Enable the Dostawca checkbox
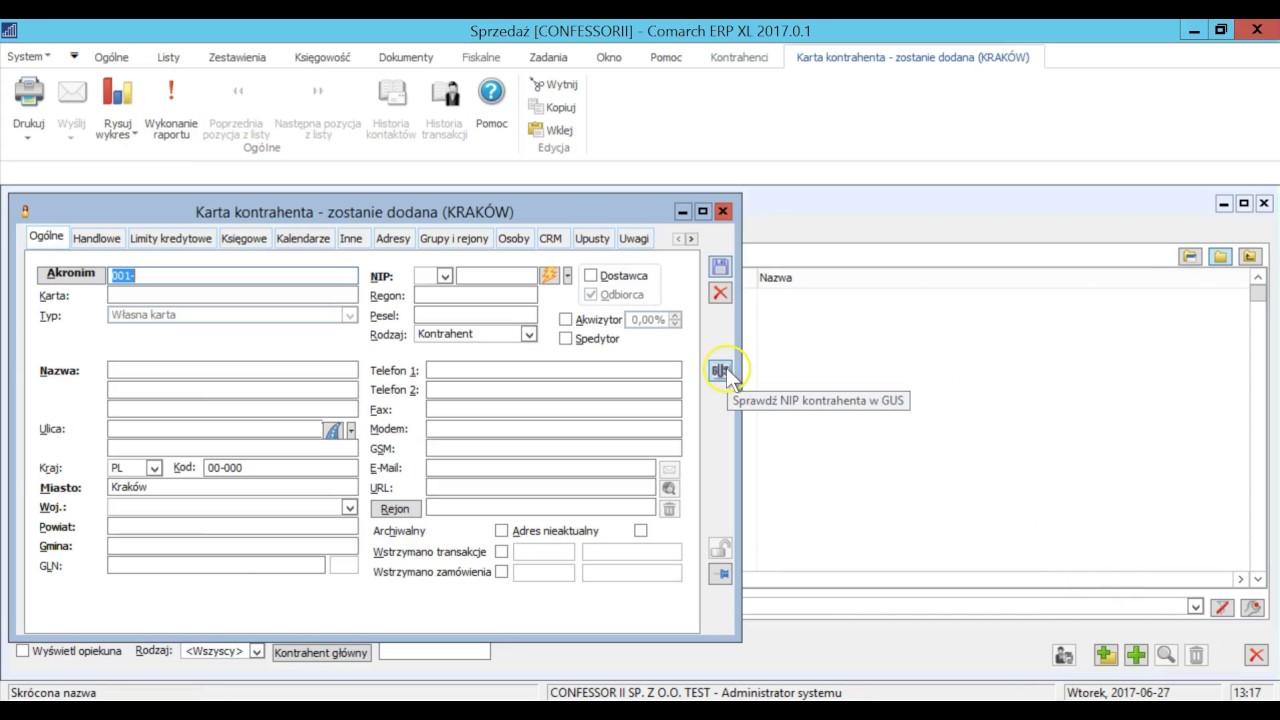Viewport: 1280px width, 720px height. click(x=591, y=276)
